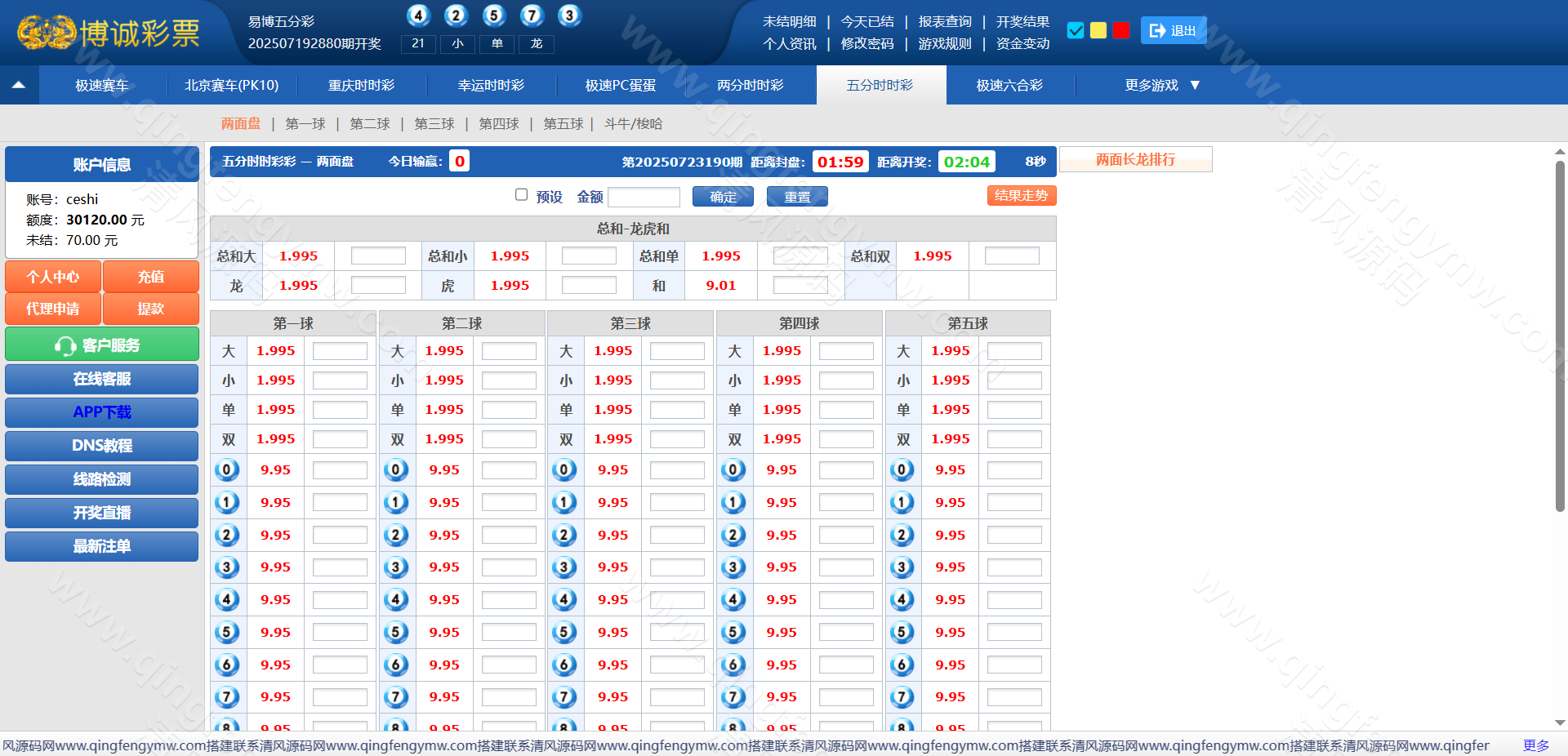
Task: Pick ball number 2 in 第四球 column
Action: (x=733, y=536)
